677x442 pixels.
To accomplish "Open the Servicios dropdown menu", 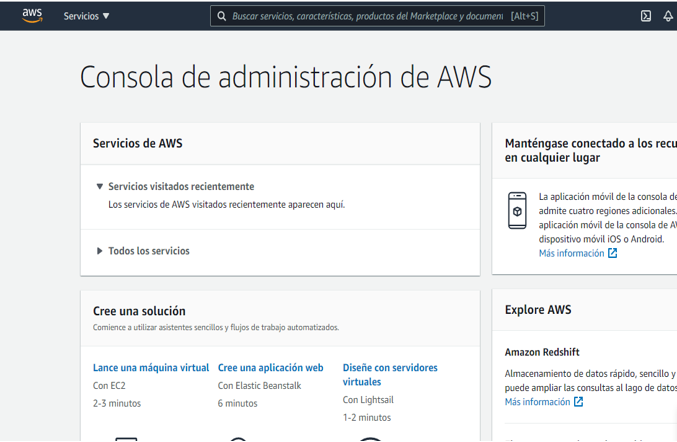I will click(86, 16).
